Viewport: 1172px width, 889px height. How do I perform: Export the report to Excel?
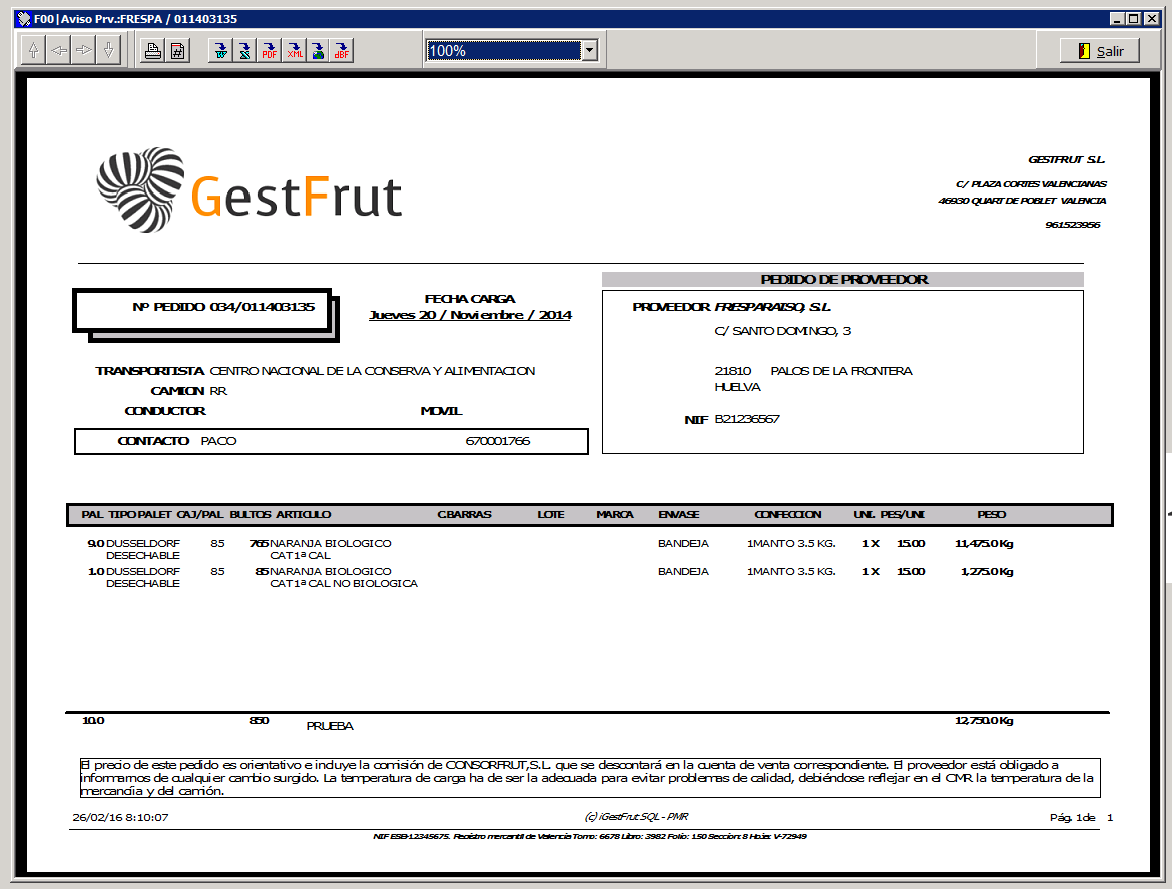[x=245, y=51]
